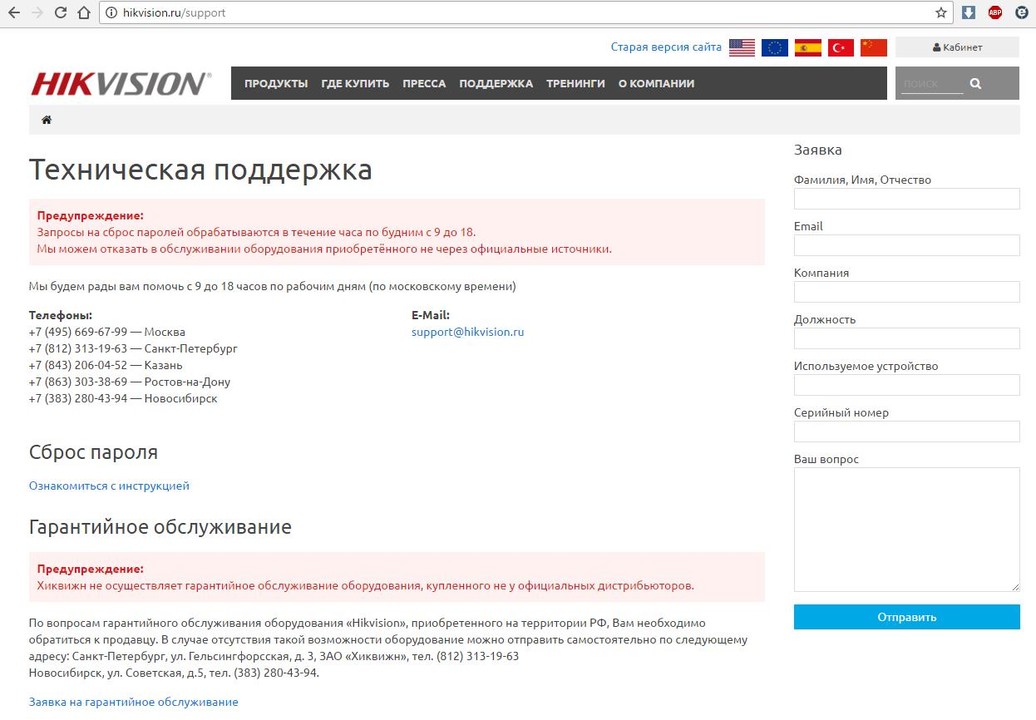Focus the Должность input field
This screenshot has height=720, width=1036.
pyautogui.click(x=906, y=338)
